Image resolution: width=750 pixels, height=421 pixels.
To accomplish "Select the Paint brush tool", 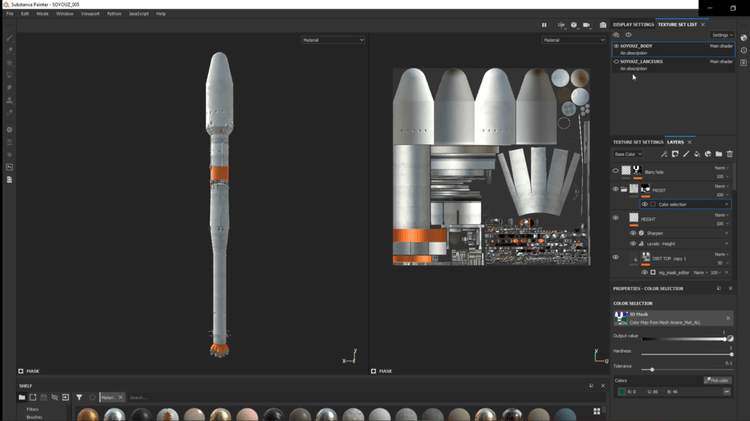I will (x=9, y=38).
